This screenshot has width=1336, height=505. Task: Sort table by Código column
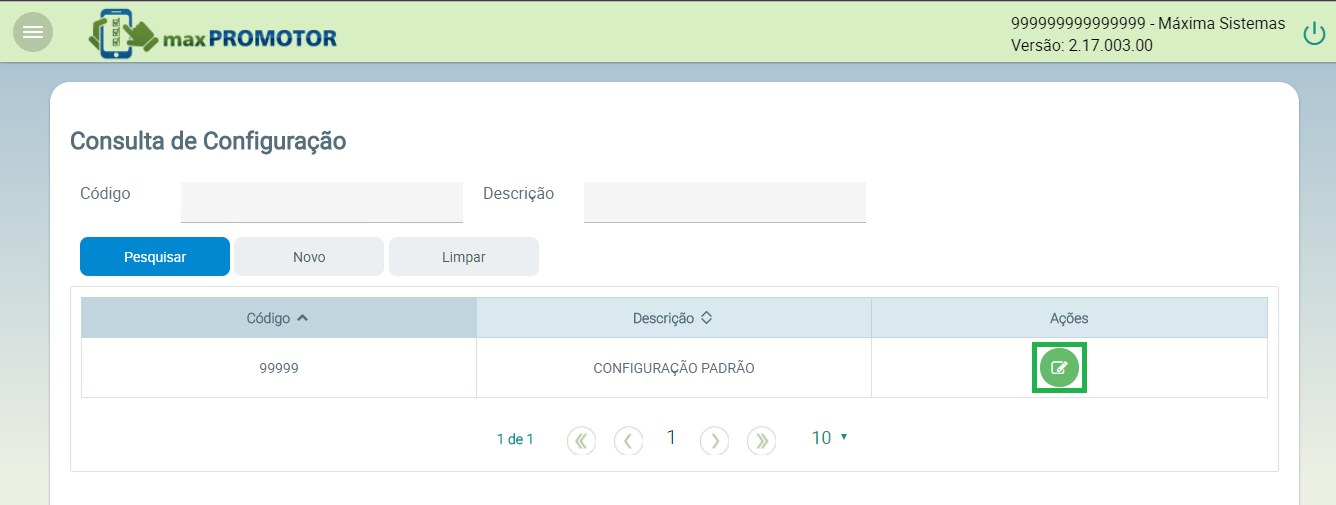click(278, 318)
